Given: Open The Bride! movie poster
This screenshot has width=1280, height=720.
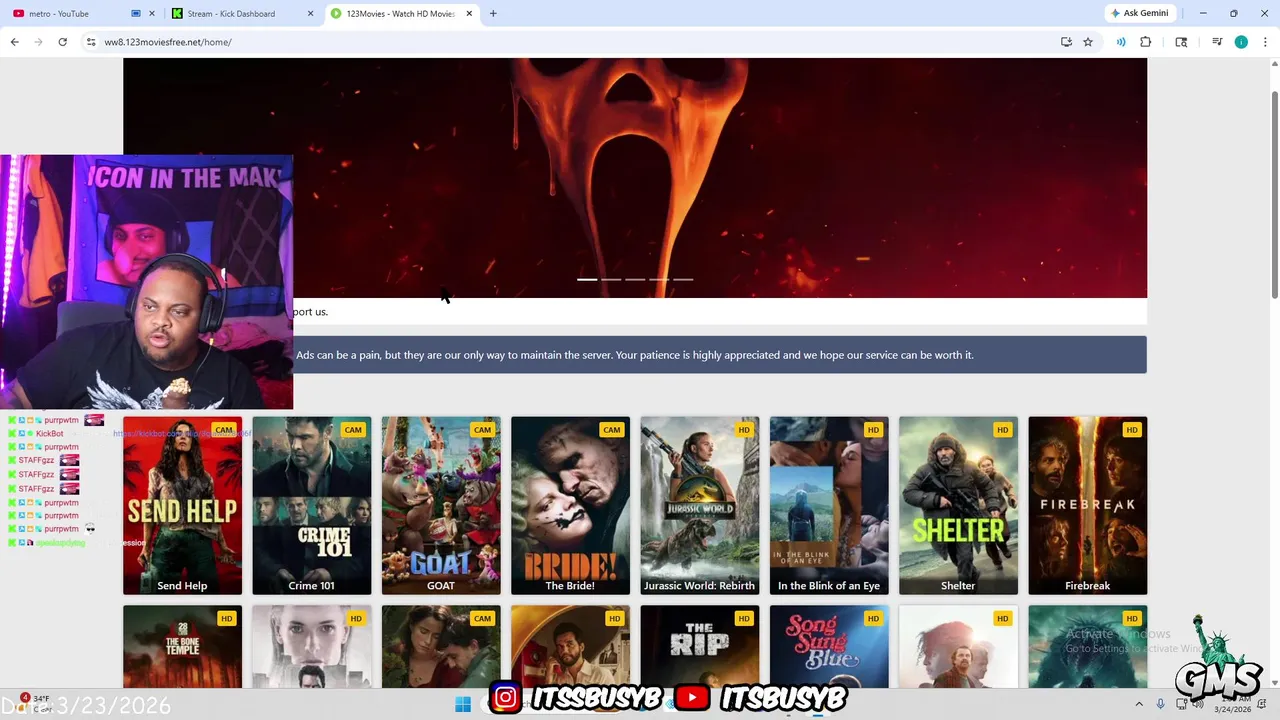Looking at the screenshot, I should tap(570, 506).
